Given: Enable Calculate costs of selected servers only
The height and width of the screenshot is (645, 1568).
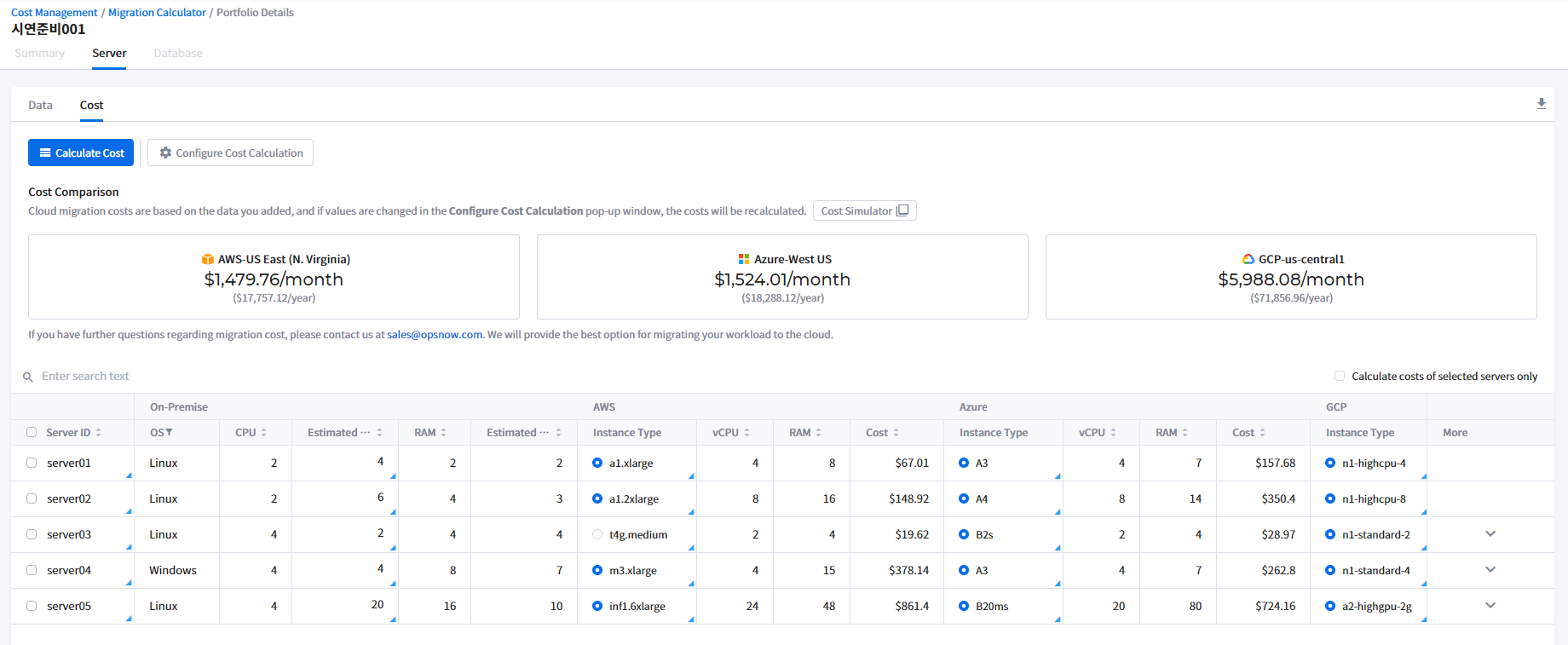Looking at the screenshot, I should [1340, 376].
